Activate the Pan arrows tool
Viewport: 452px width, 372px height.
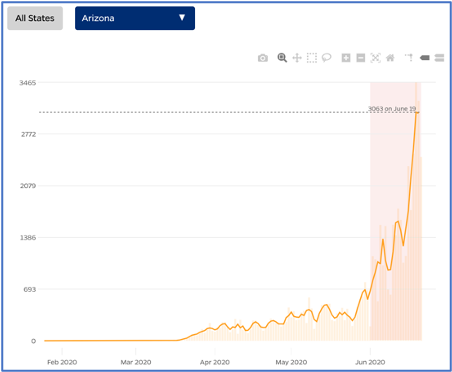[297, 58]
